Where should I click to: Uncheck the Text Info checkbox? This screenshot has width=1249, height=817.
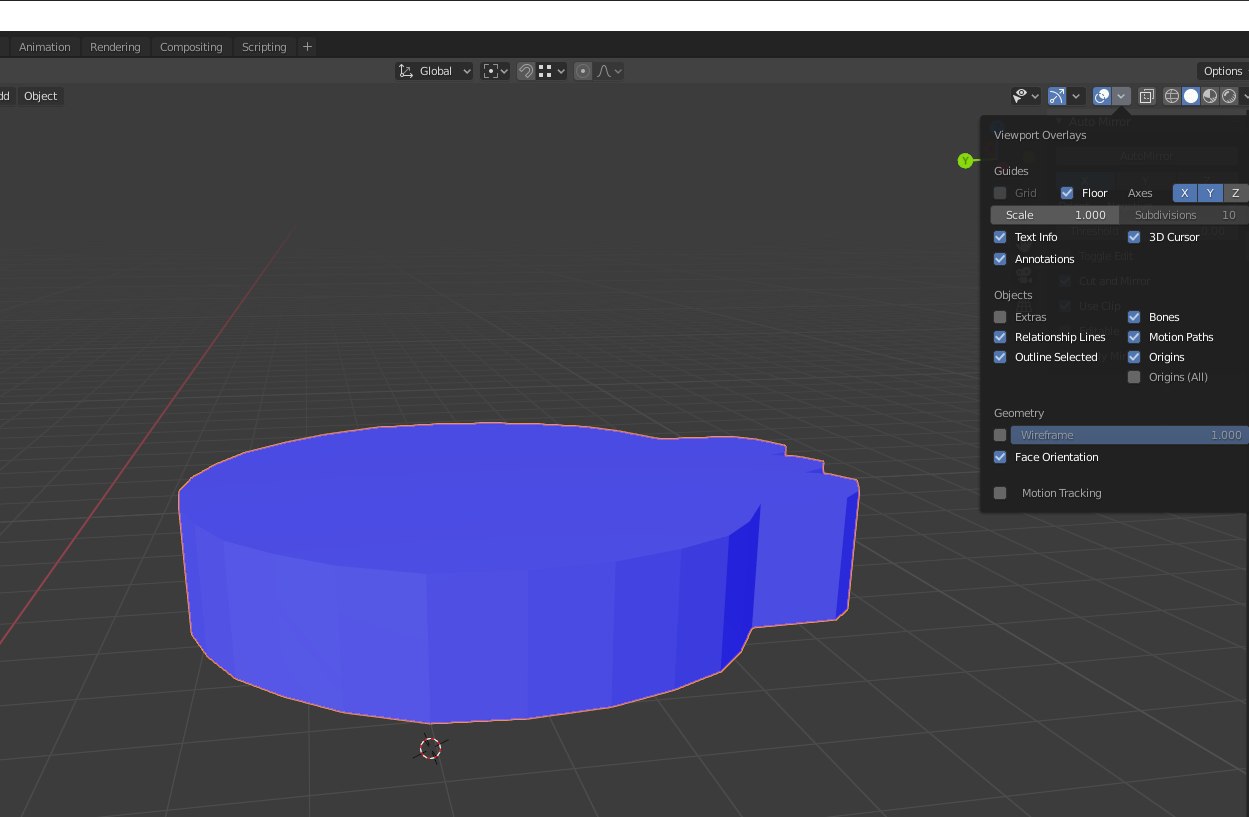coord(1000,237)
